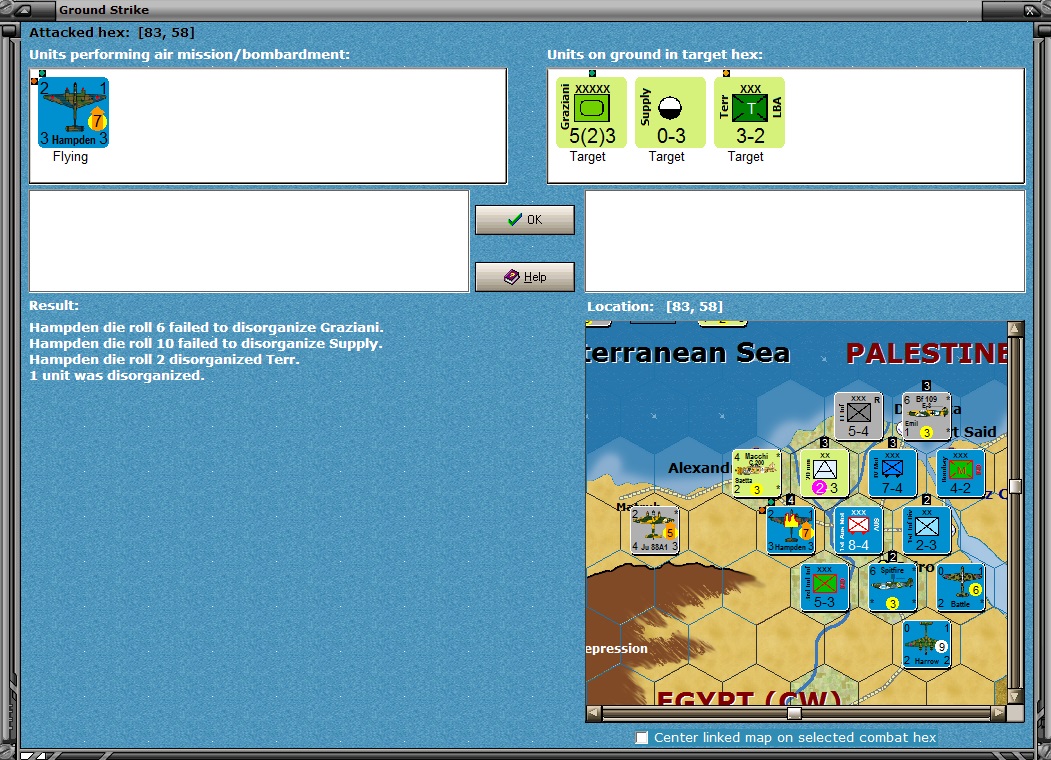The height and width of the screenshot is (760, 1051).
Task: Click the blue 7-4 infantry counter on the map
Action: tap(892, 473)
